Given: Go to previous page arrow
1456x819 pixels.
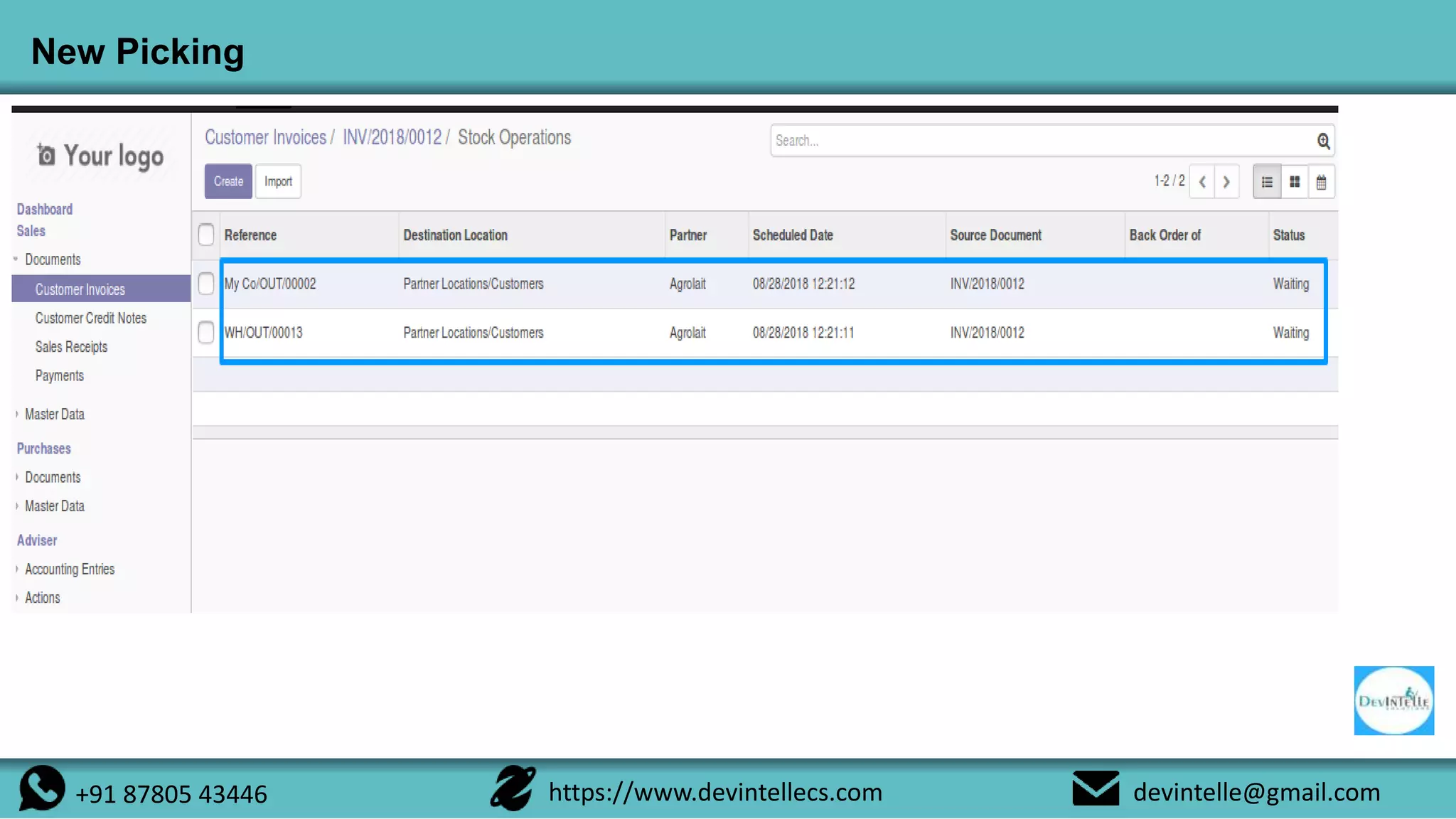Looking at the screenshot, I should [x=1202, y=182].
